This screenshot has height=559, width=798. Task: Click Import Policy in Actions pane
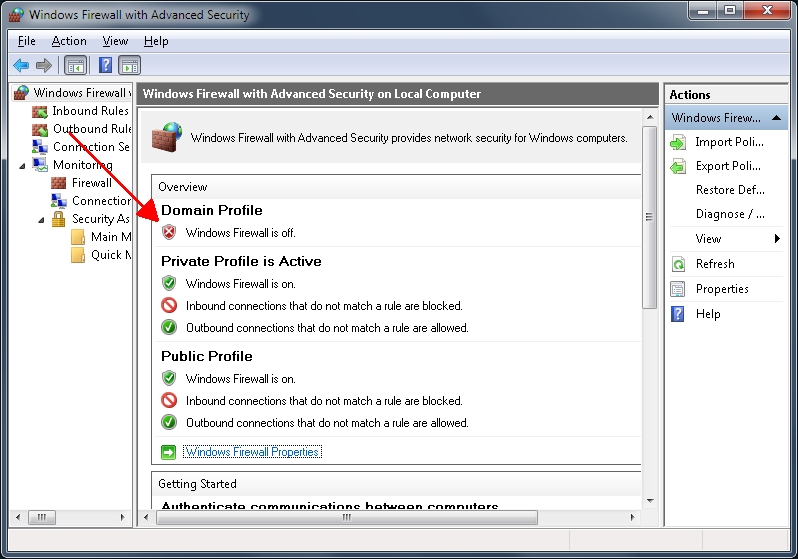[x=729, y=142]
